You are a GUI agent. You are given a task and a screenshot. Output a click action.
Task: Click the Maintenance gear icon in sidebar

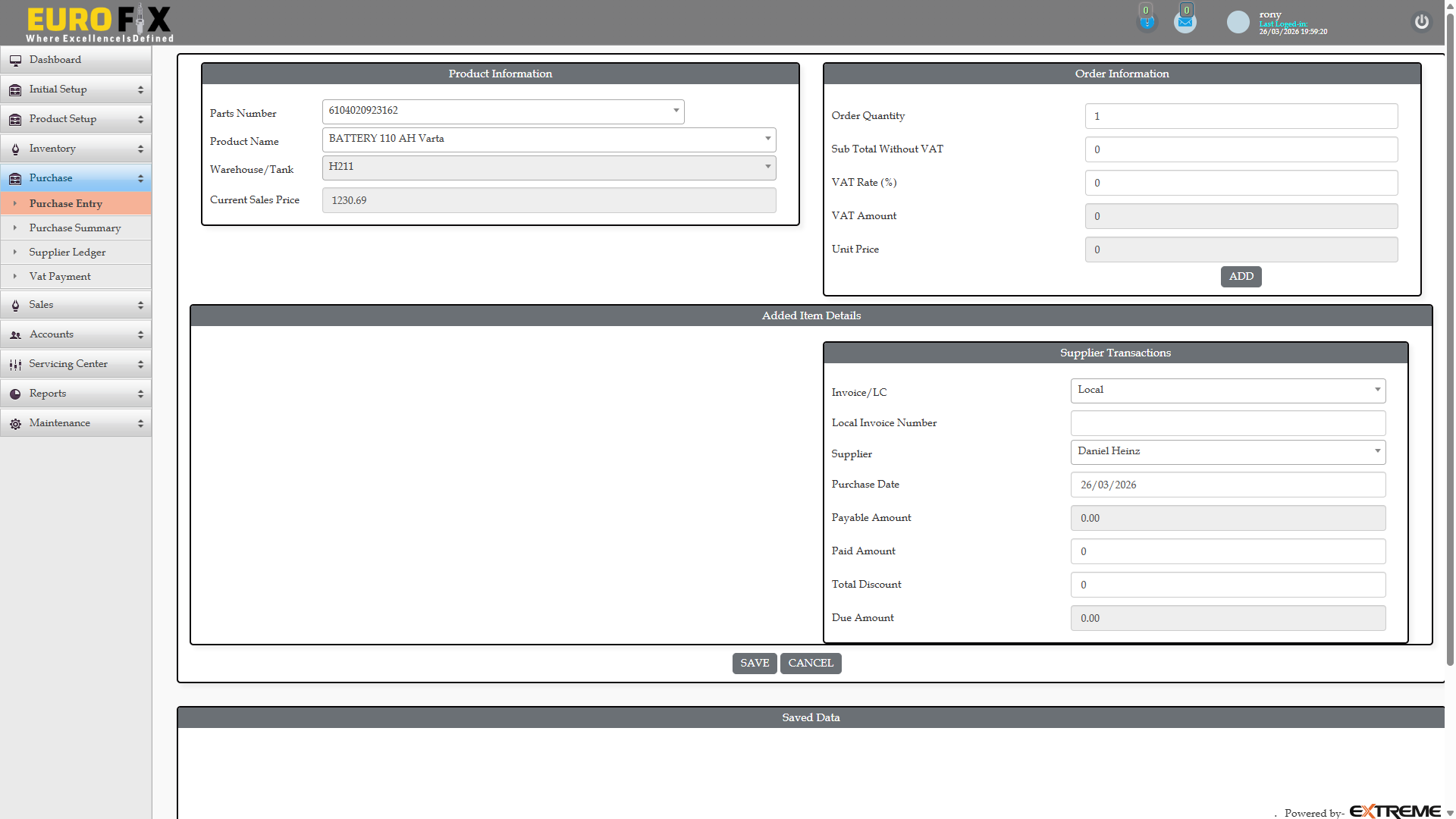[15, 422]
